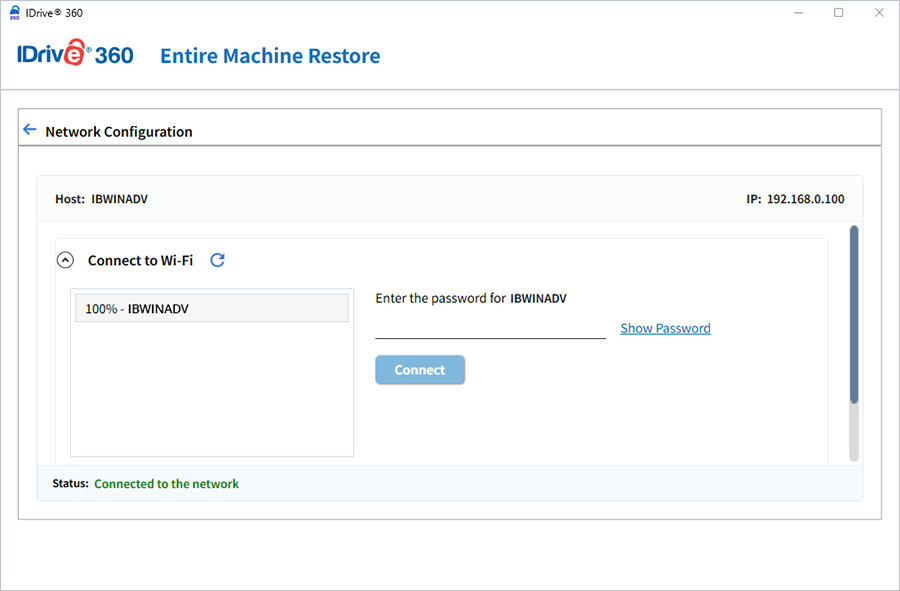Click the IDrive 360 logo
900x591 pixels.
pos(75,53)
